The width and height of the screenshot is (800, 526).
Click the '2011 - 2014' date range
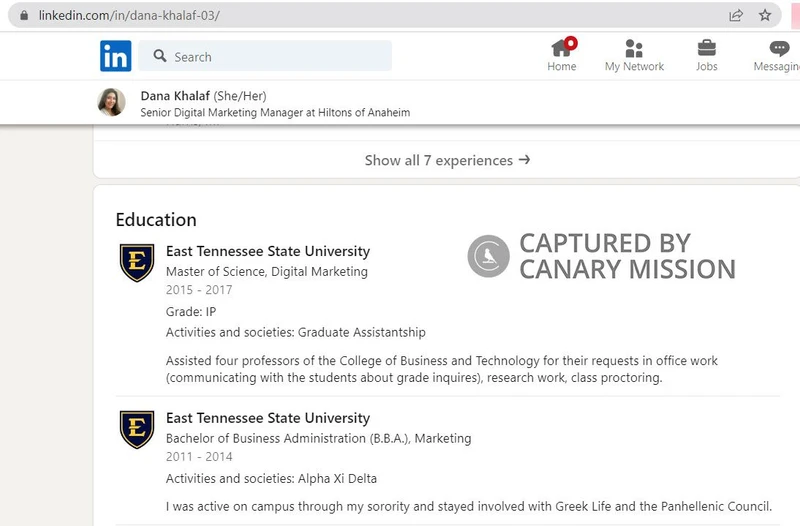pos(199,457)
